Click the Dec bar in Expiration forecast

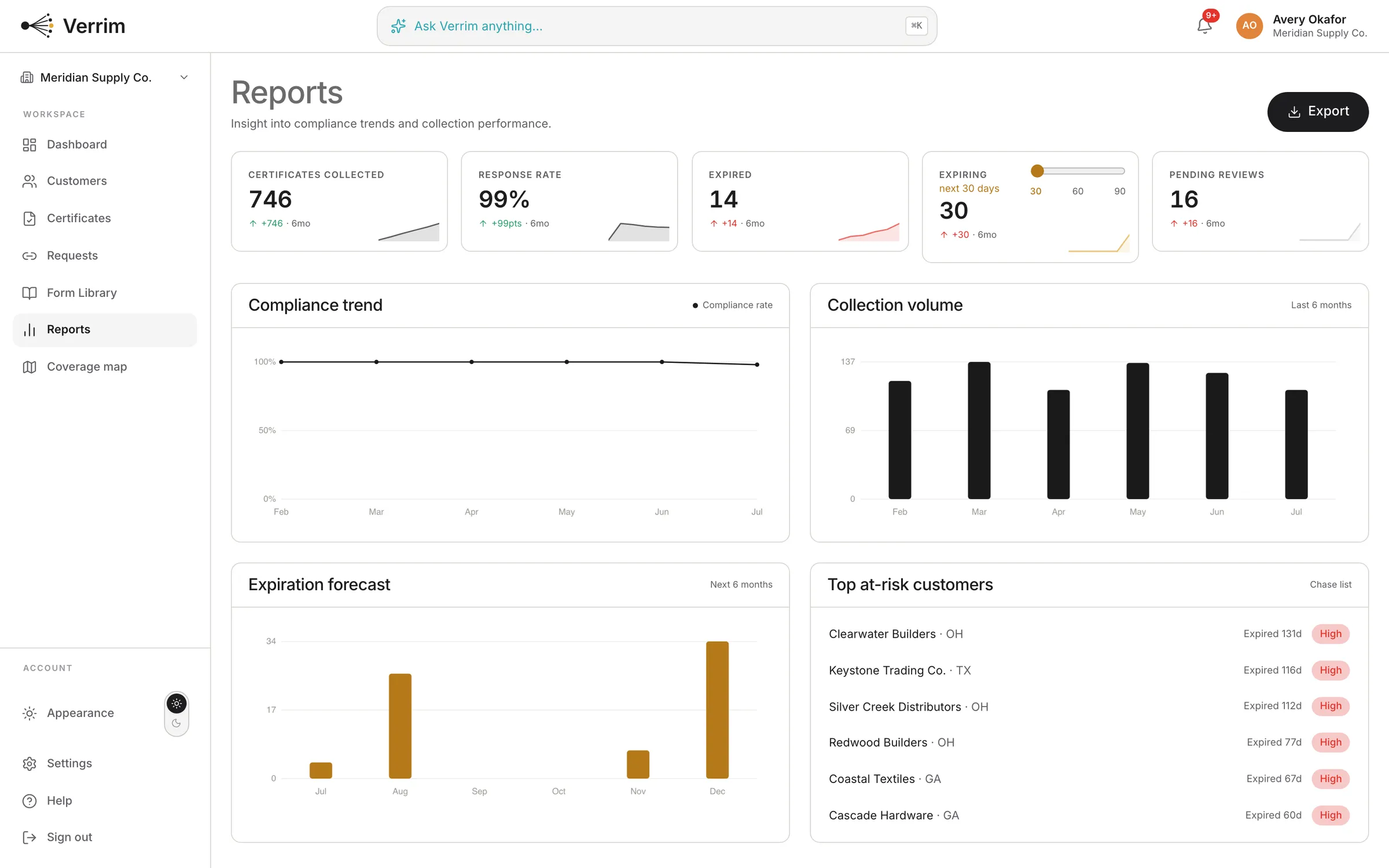click(717, 710)
